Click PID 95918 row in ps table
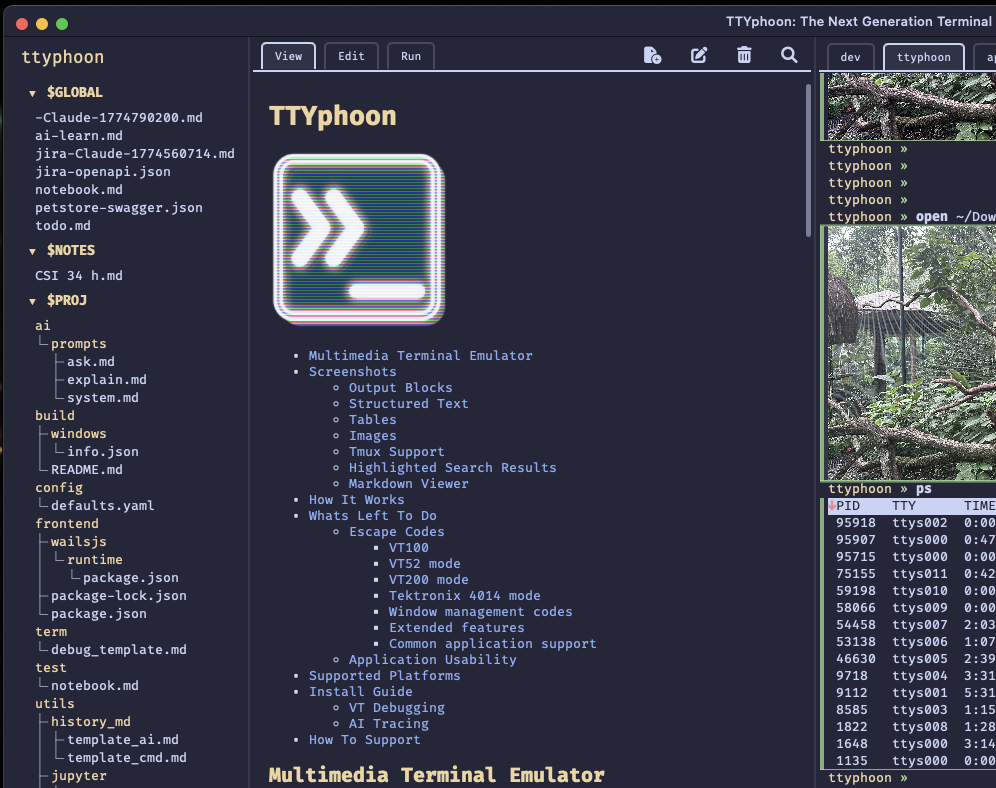The height and width of the screenshot is (788, 996). 912,523
